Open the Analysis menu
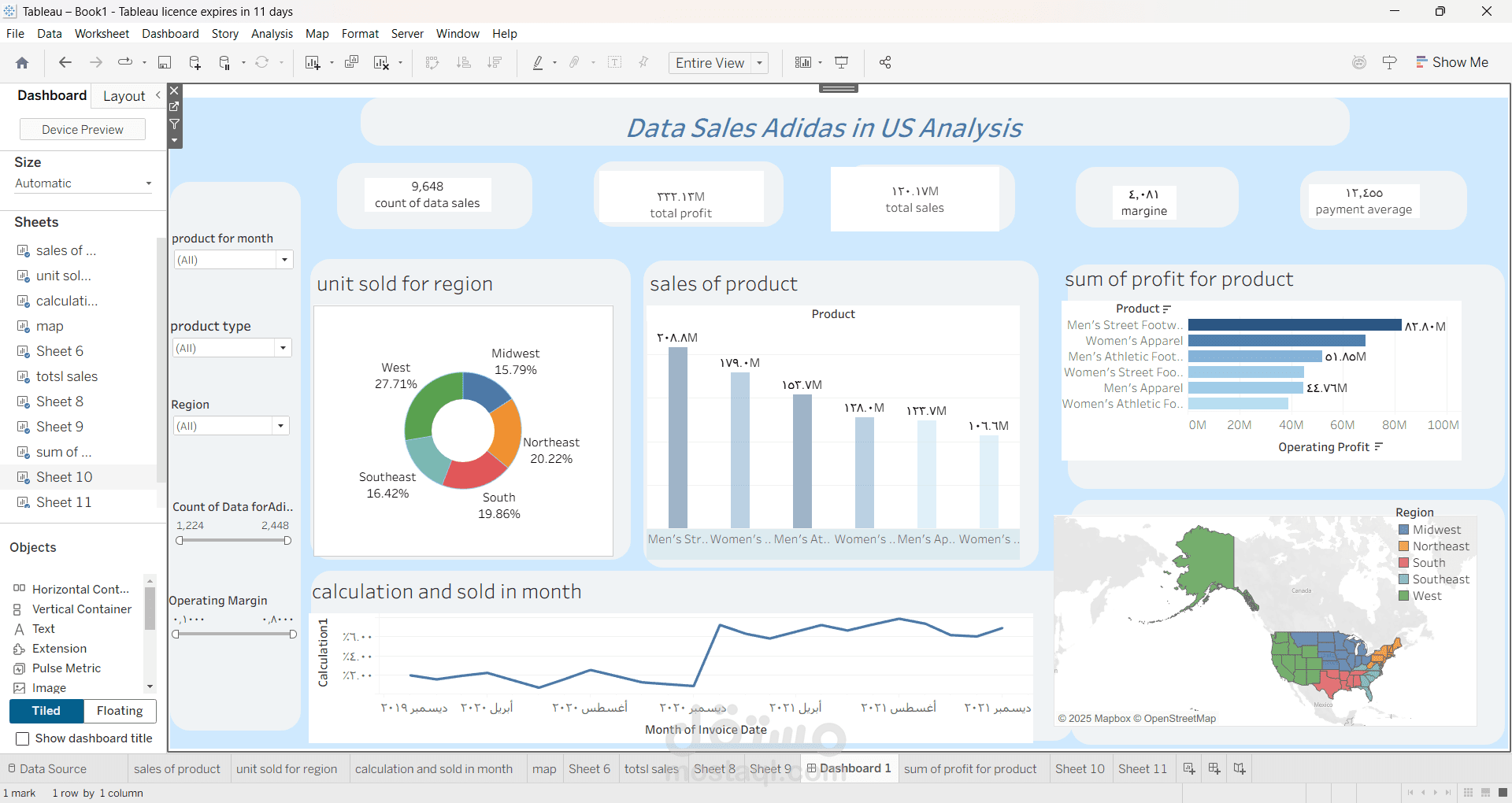Screen dimensions: 1512x803 pos(272,34)
